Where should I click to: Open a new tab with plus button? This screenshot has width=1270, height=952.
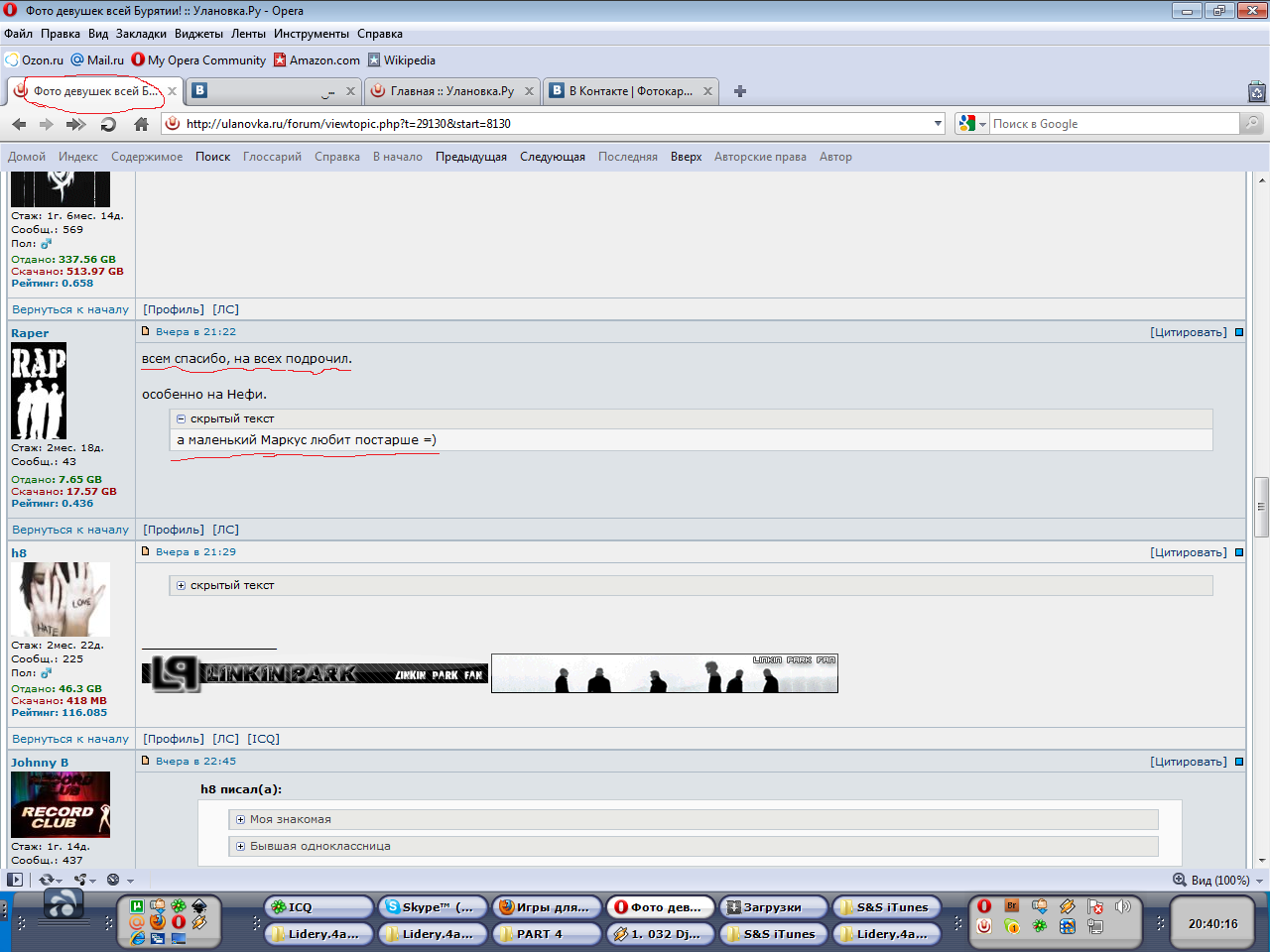[x=740, y=91]
